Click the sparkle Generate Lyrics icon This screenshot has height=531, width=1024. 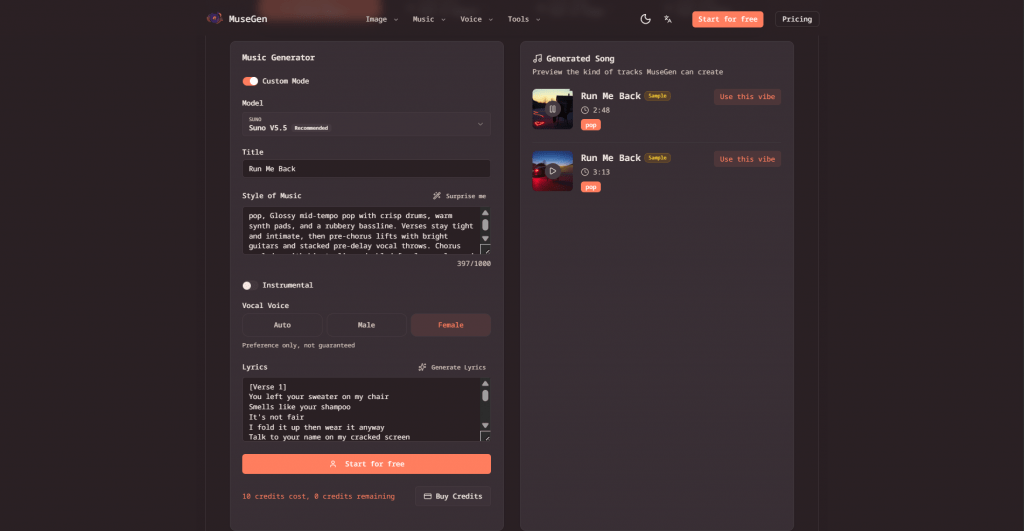[423, 367]
